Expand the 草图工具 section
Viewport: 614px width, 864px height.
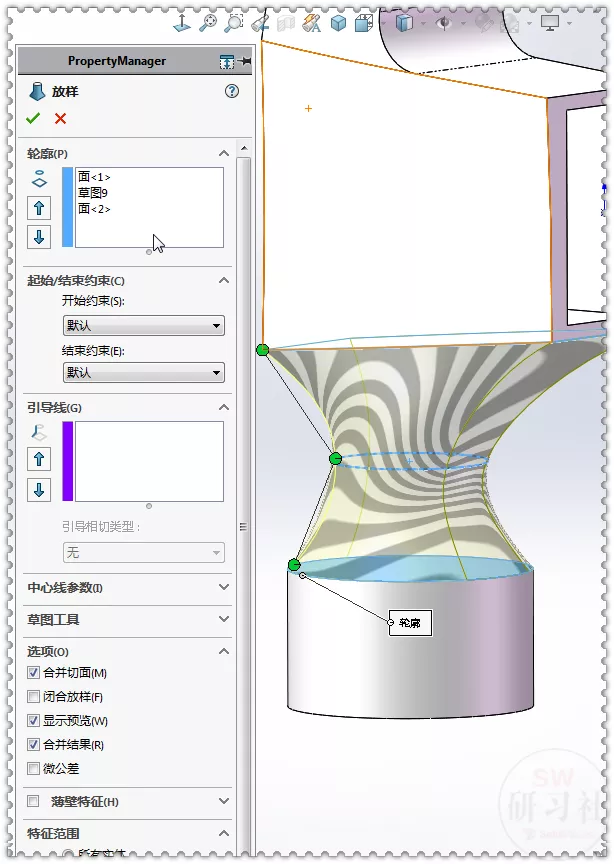224,619
